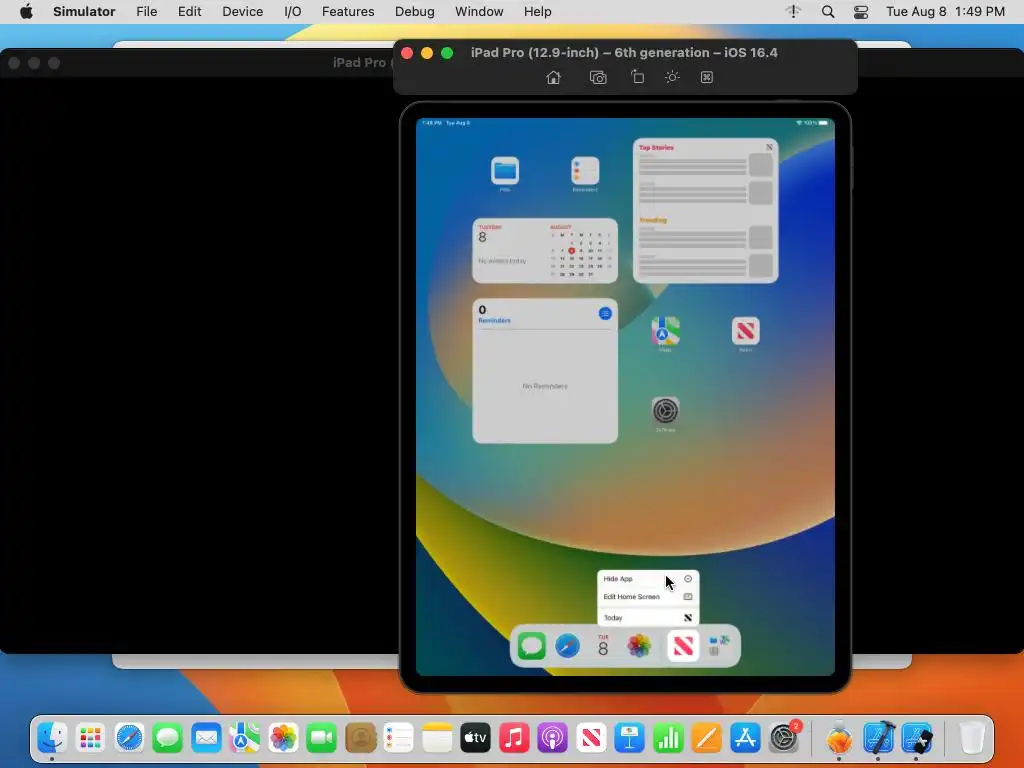Open News app icon on iPad home screen
The image size is (1024, 768).
coord(746,331)
